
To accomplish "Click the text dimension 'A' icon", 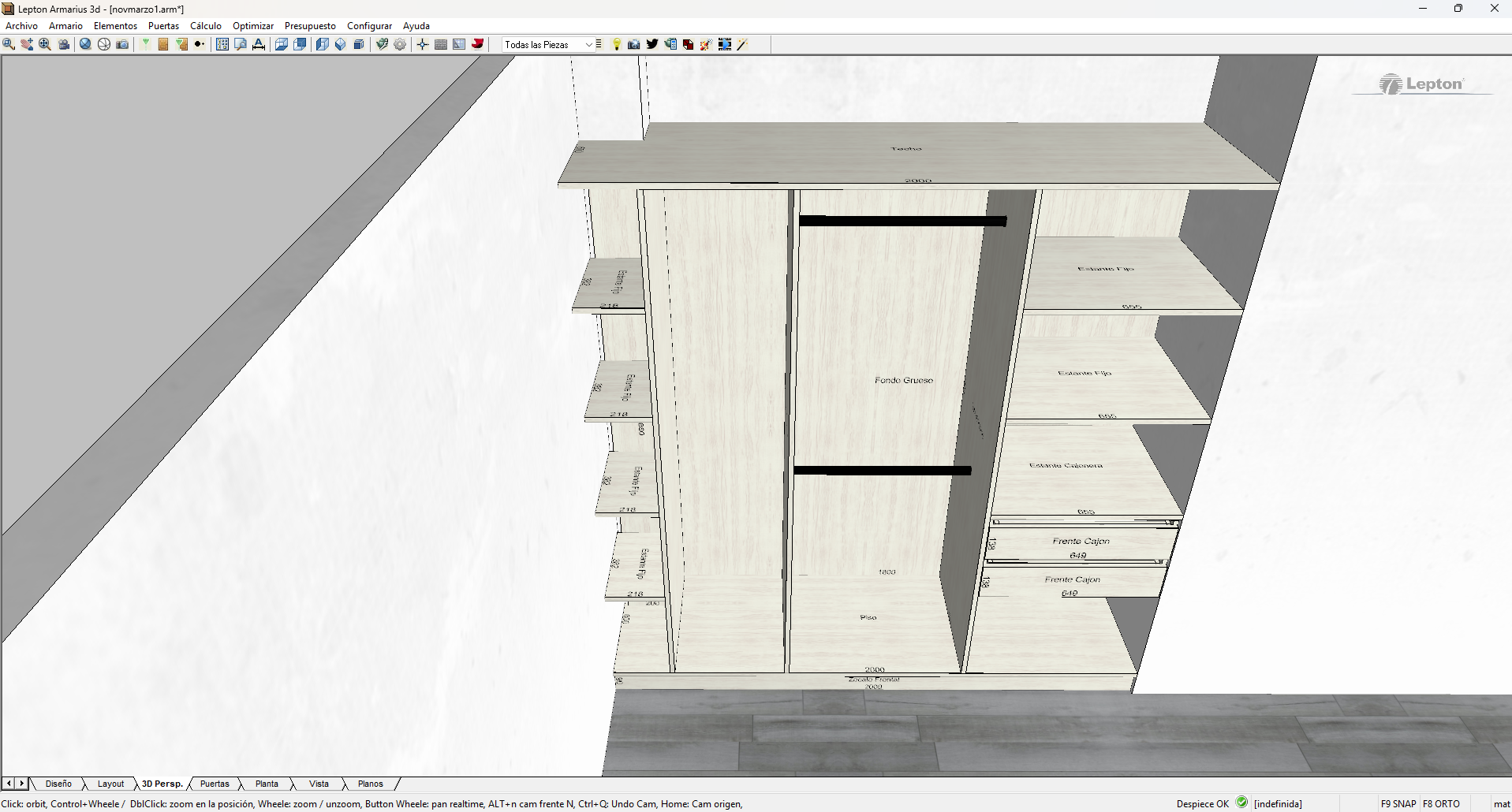I will (x=259, y=44).
